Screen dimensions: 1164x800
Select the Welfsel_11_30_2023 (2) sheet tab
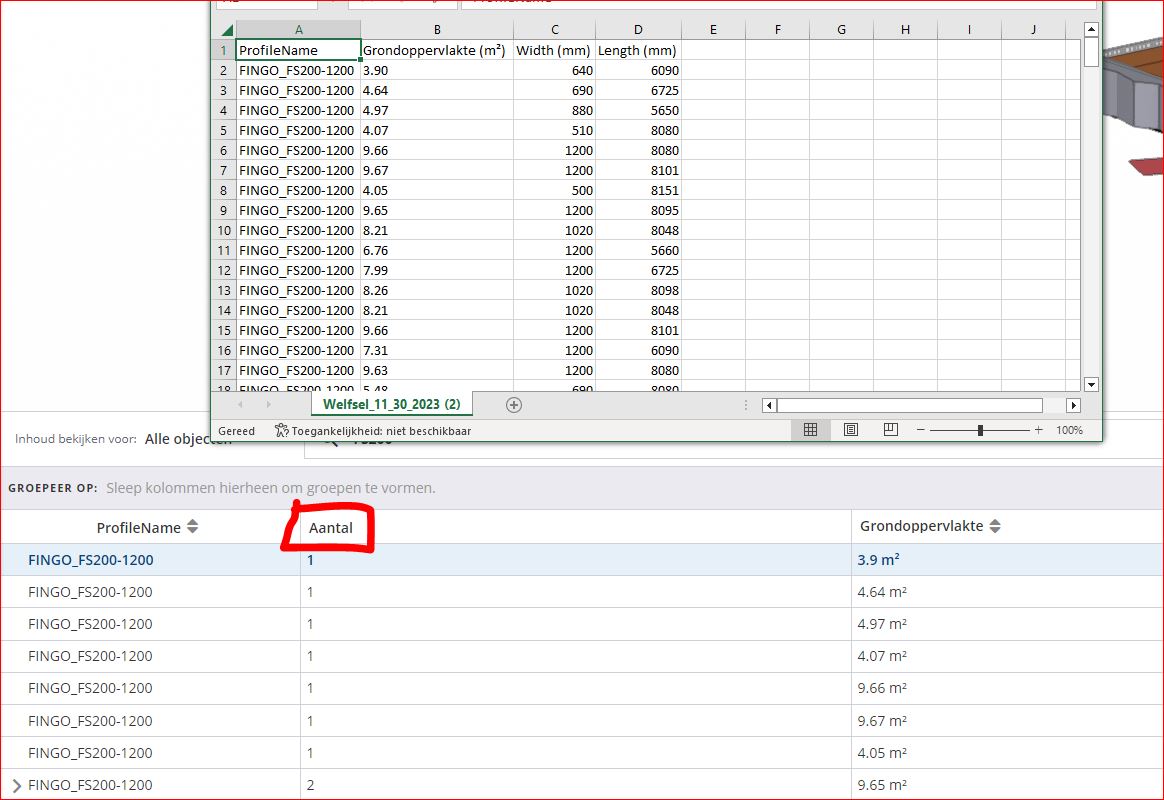click(391, 404)
